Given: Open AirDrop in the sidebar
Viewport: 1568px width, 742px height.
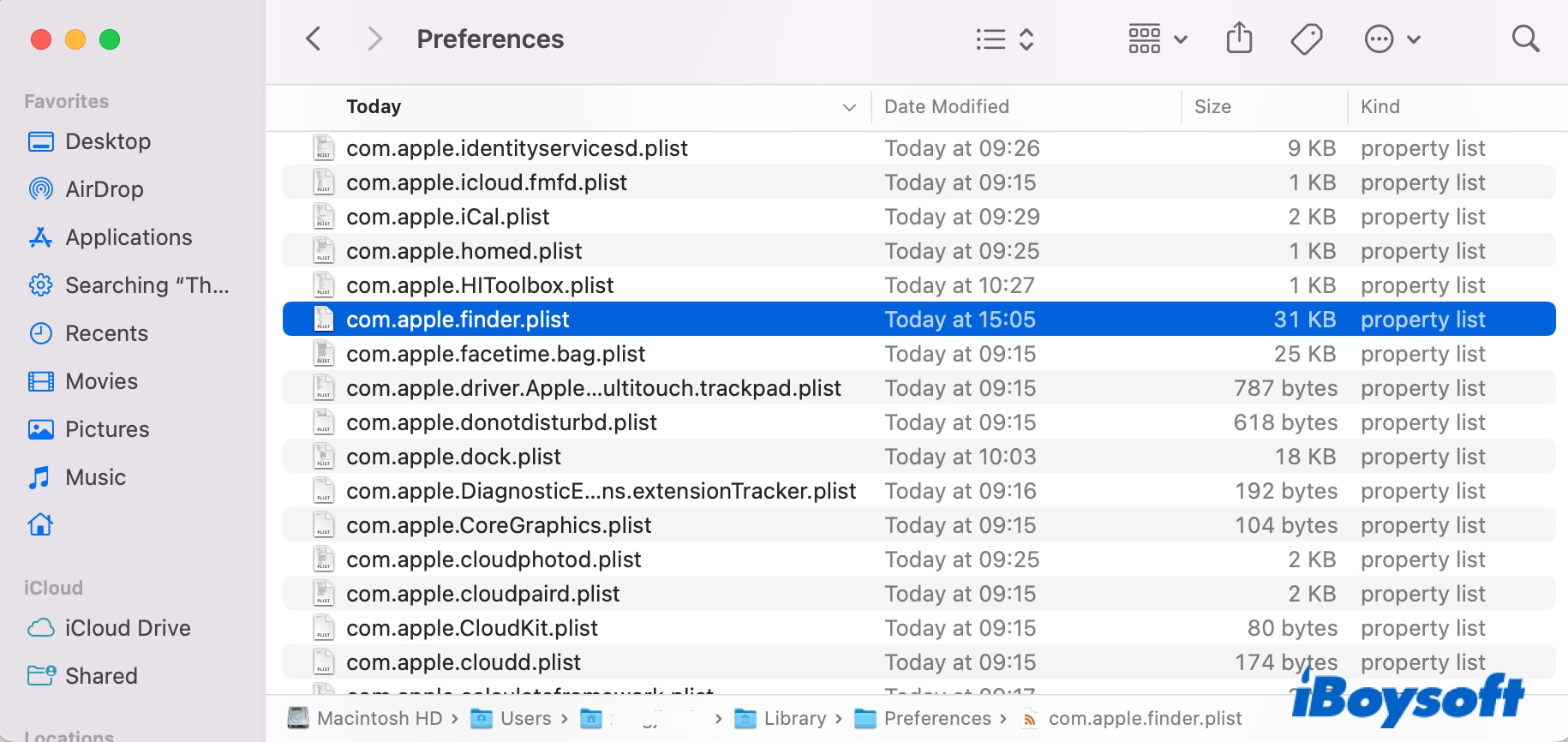Looking at the screenshot, I should (x=86, y=189).
